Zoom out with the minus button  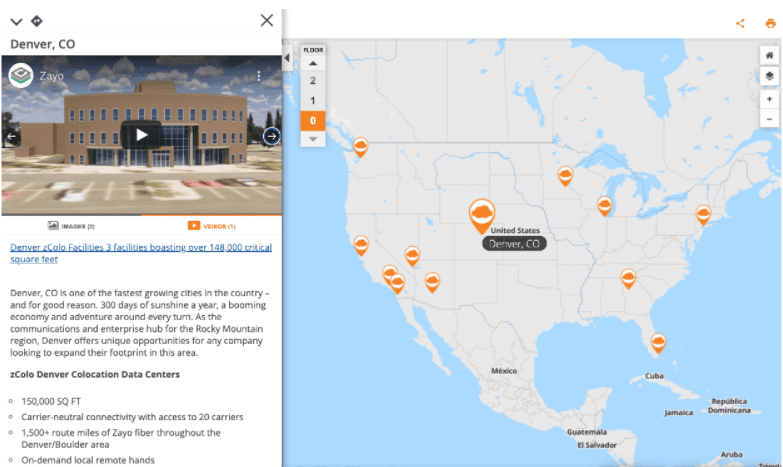coord(769,119)
